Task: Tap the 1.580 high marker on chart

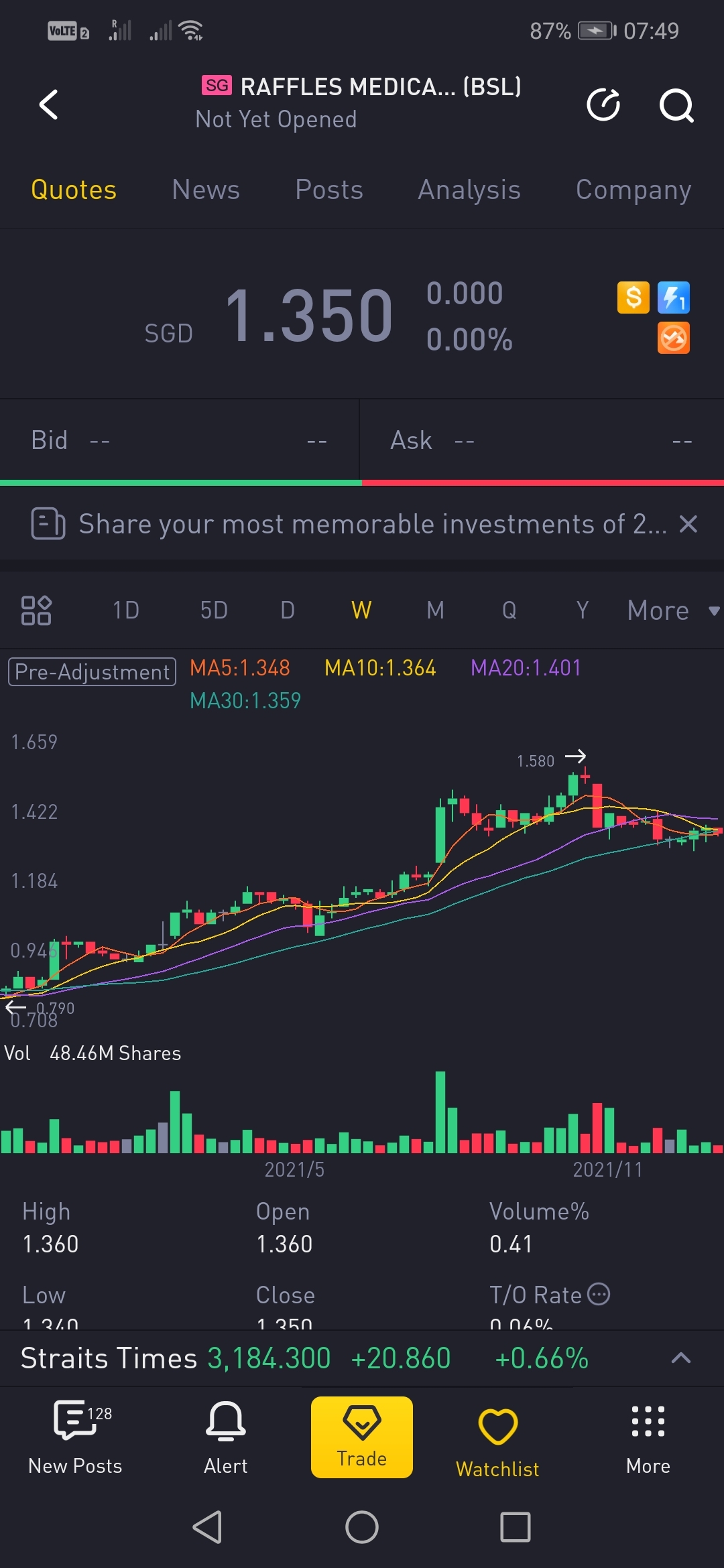Action: [x=536, y=761]
